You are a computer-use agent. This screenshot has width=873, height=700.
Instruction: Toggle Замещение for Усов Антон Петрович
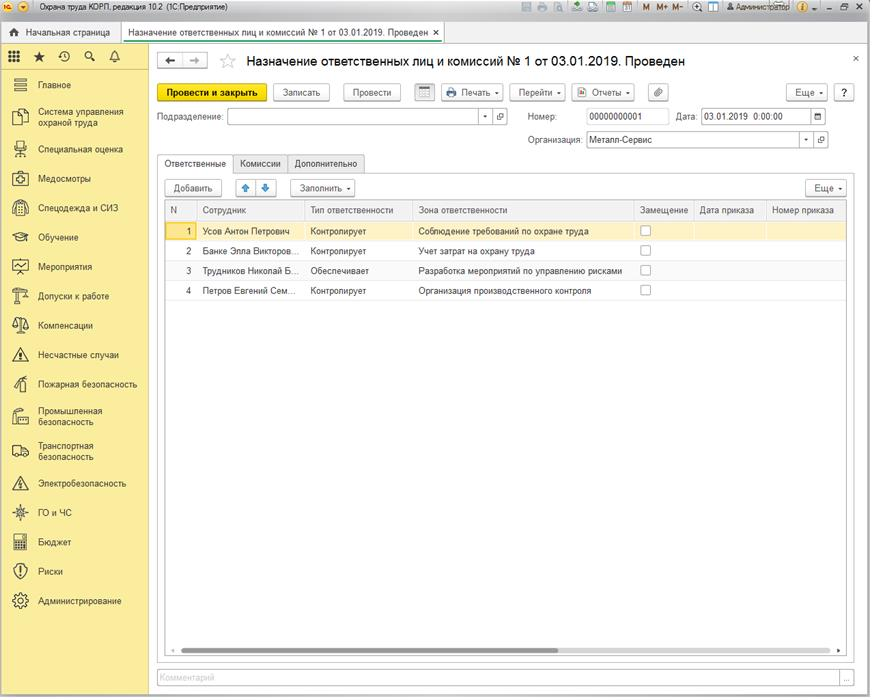tap(646, 231)
